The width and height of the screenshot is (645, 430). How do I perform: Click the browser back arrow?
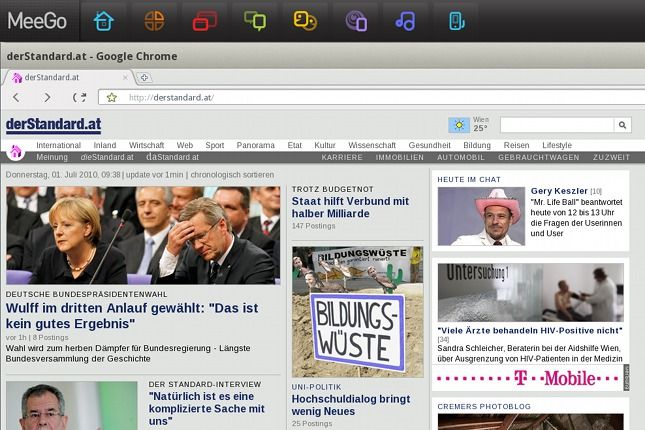(16, 97)
